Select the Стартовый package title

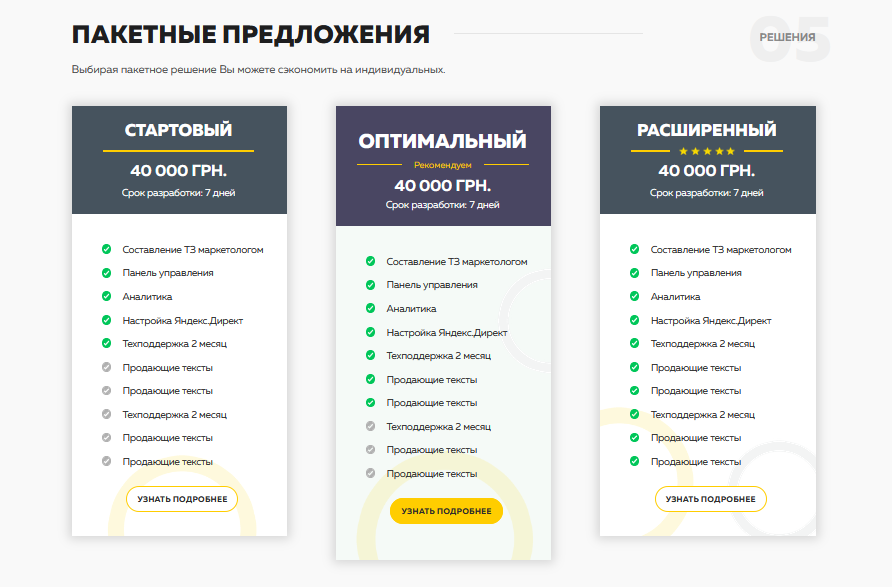[178, 130]
